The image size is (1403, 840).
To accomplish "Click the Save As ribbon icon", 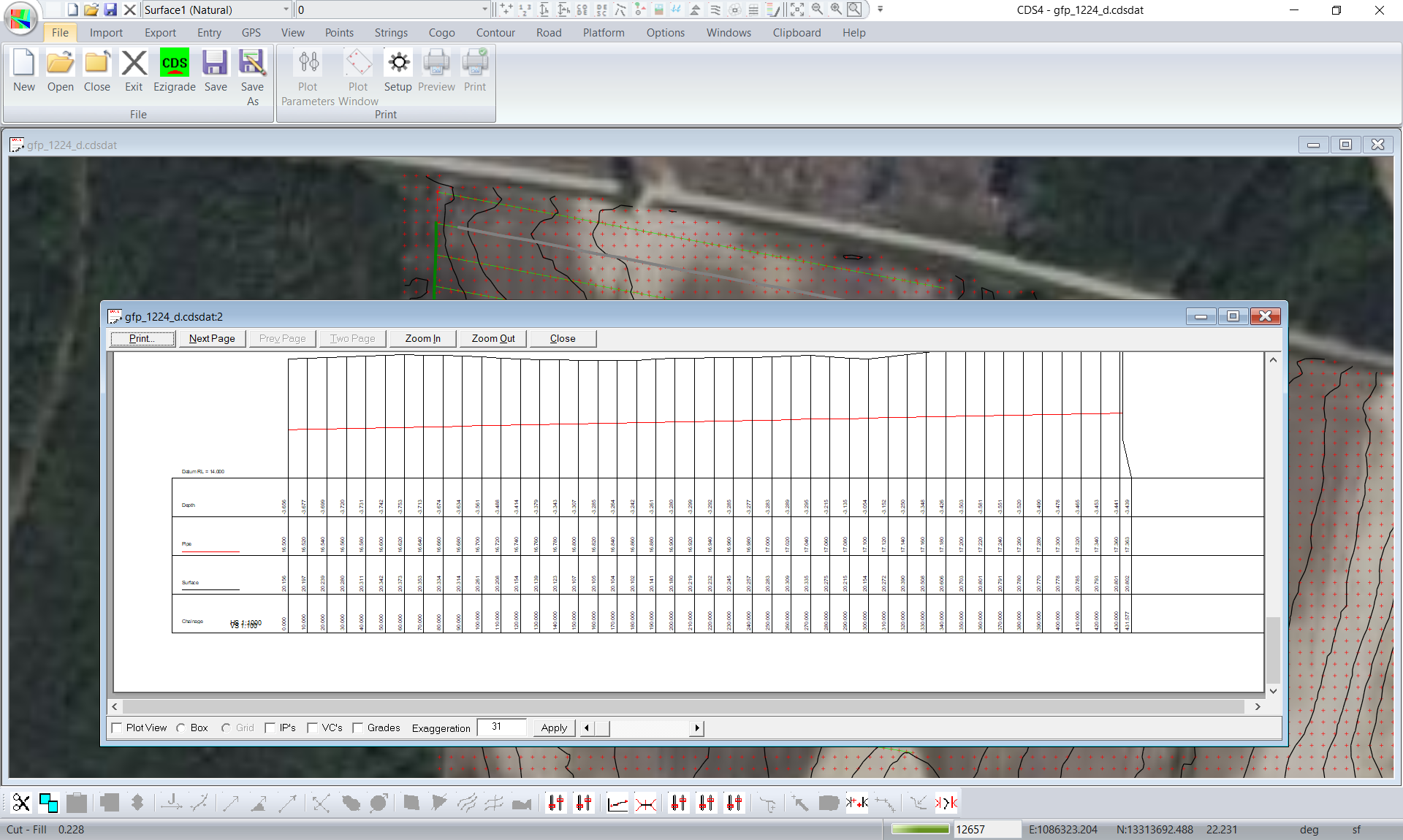I will click(252, 64).
